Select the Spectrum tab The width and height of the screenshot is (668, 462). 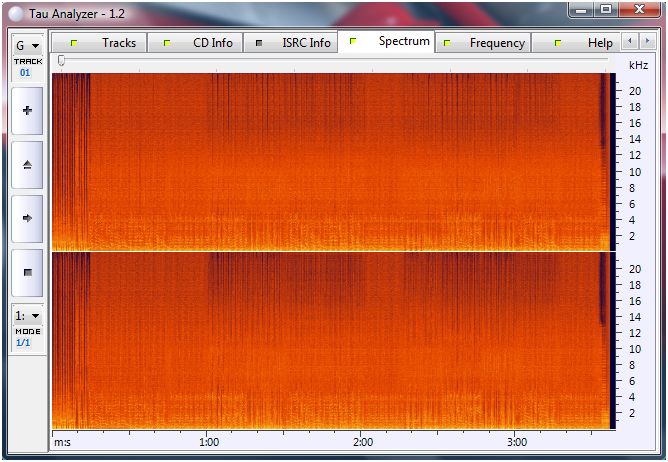[390, 42]
